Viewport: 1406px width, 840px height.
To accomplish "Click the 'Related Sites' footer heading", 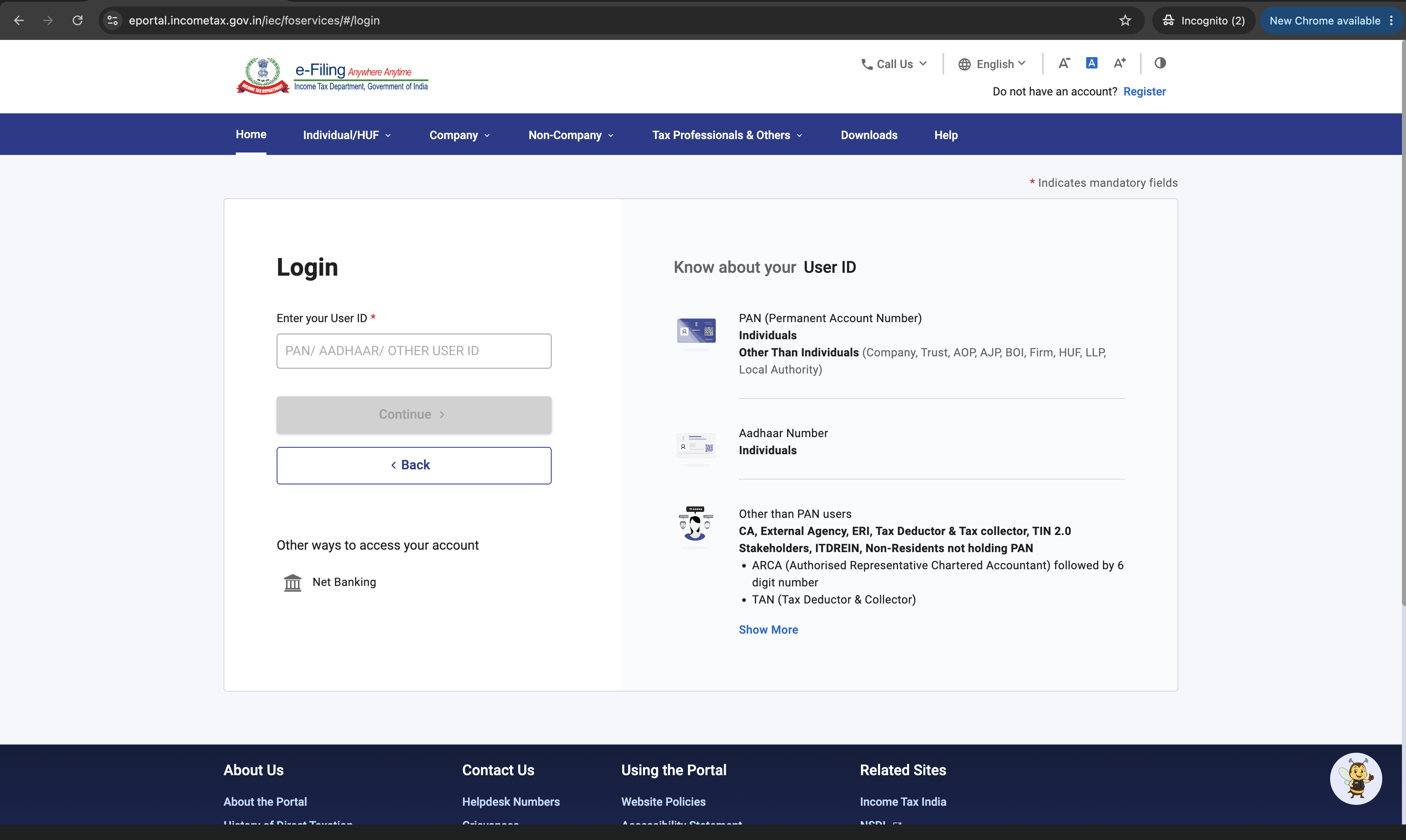I will [x=903, y=770].
